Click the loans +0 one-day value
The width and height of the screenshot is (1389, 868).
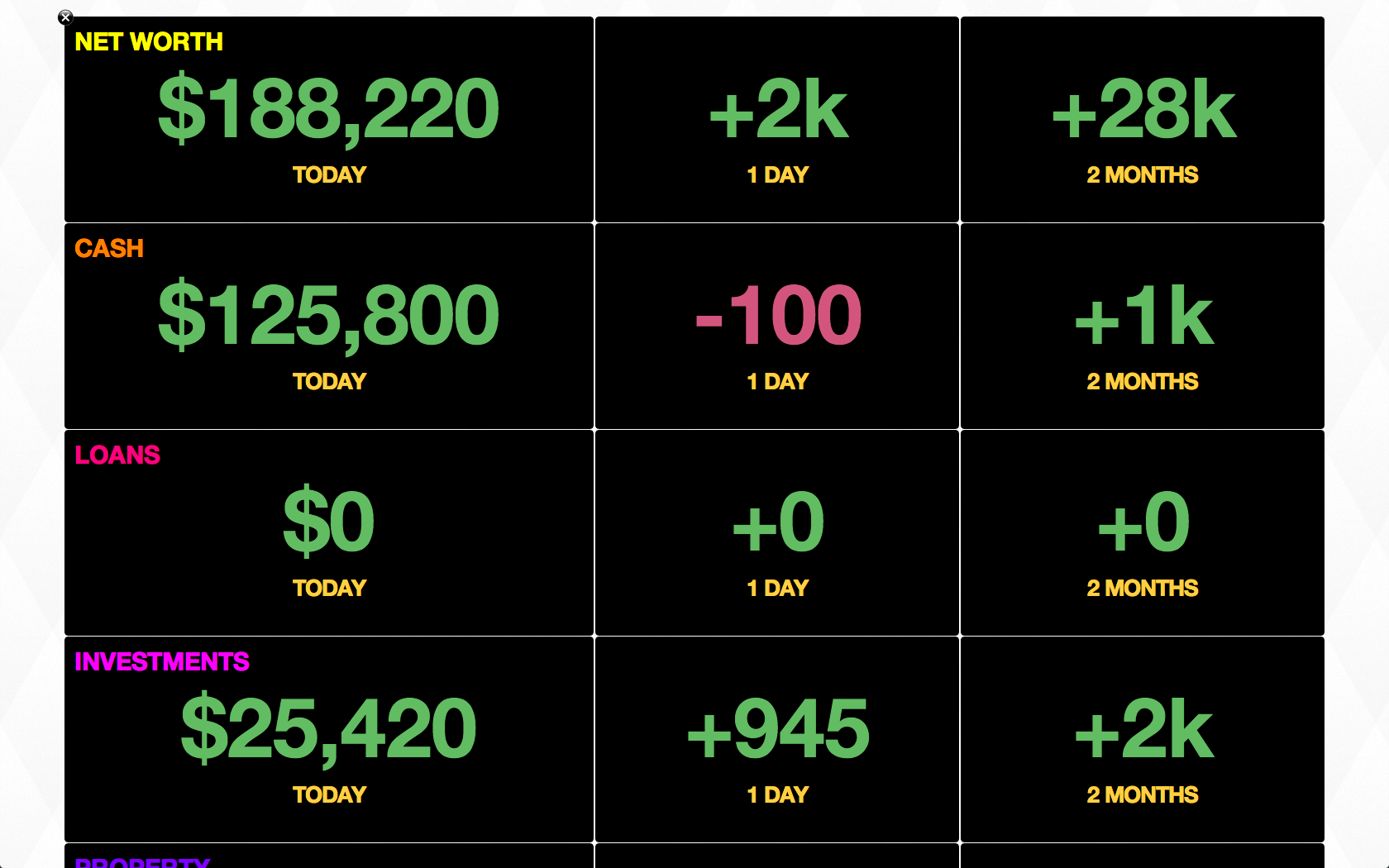point(777,522)
